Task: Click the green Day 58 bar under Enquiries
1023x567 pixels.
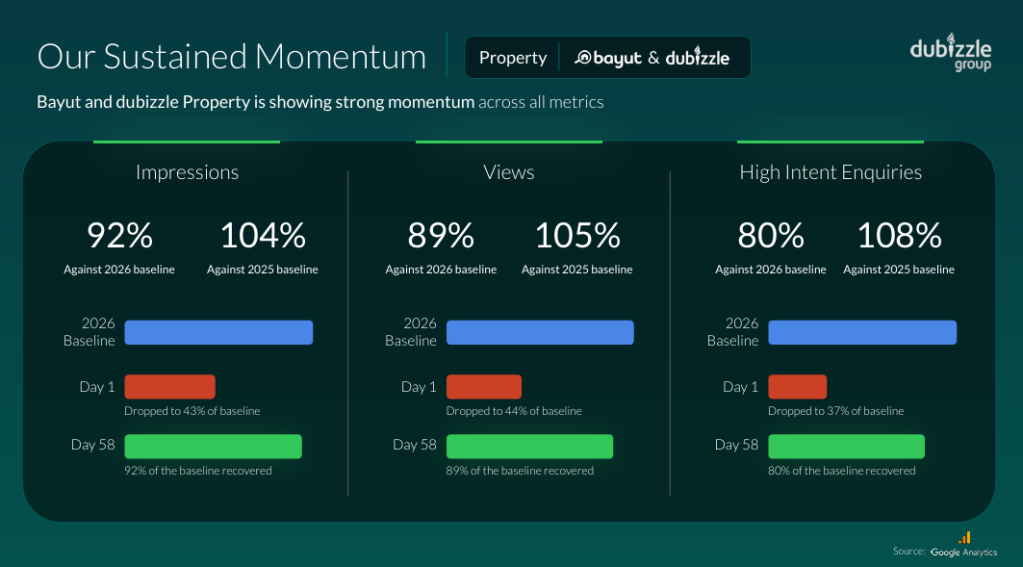Action: coord(846,446)
